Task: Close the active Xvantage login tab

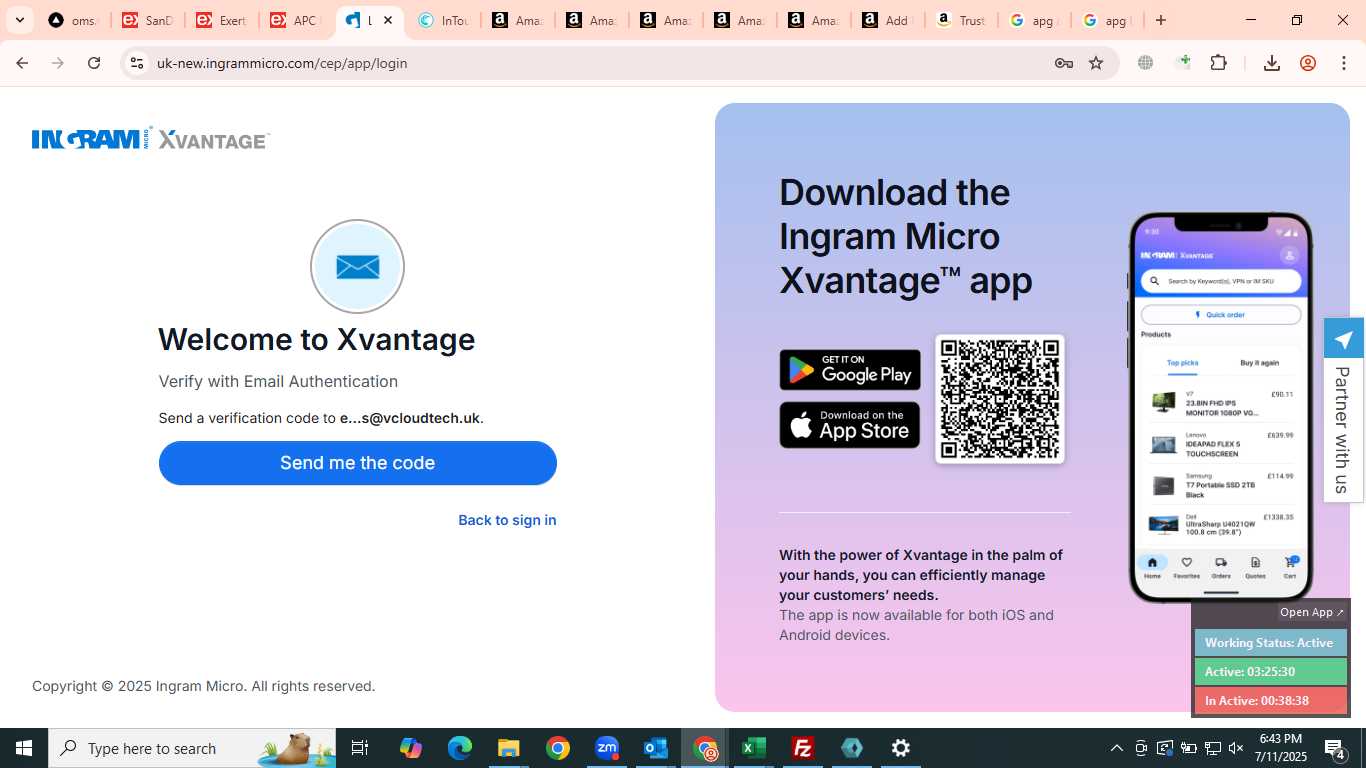Action: pos(388,20)
